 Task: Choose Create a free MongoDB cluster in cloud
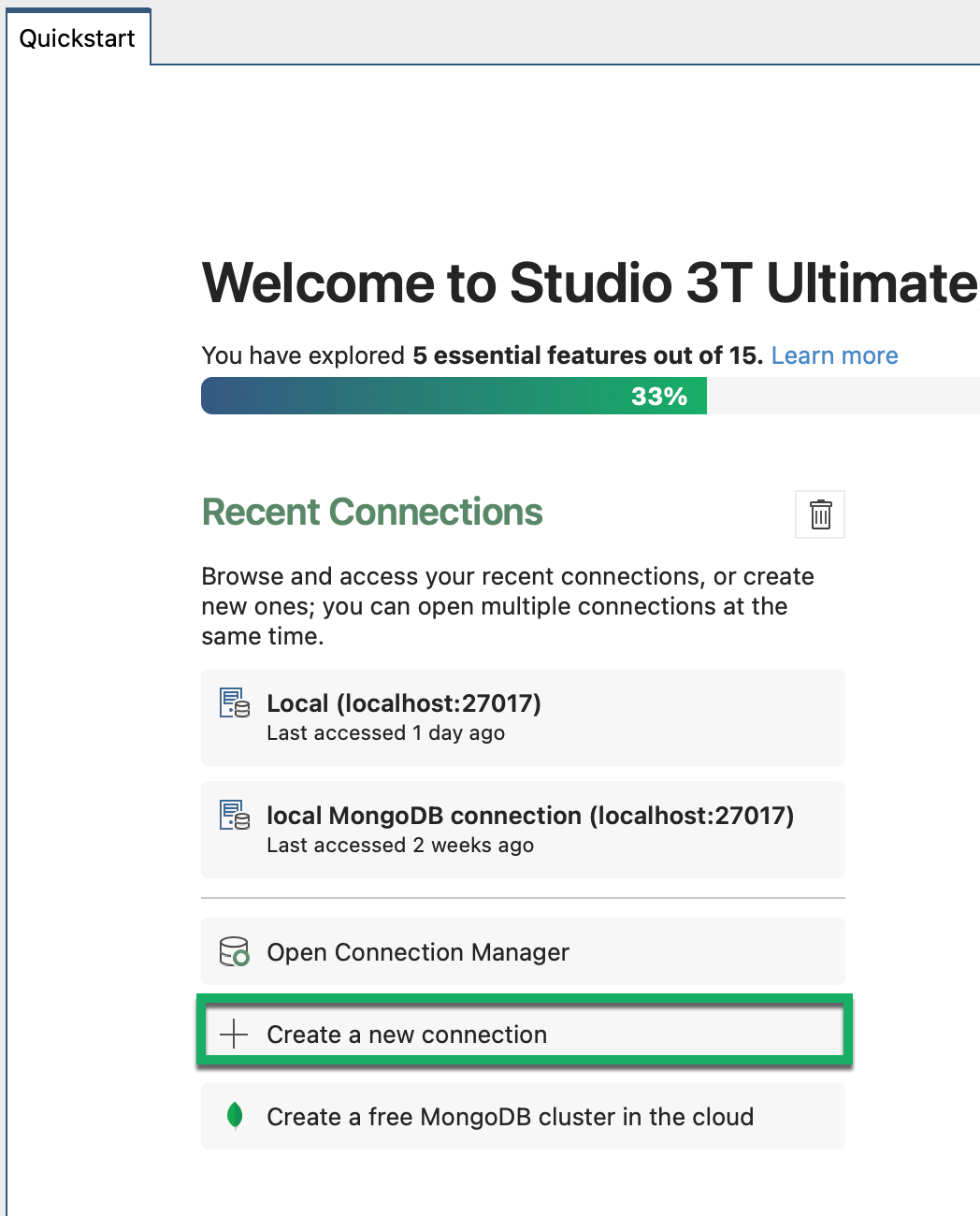[510, 1117]
